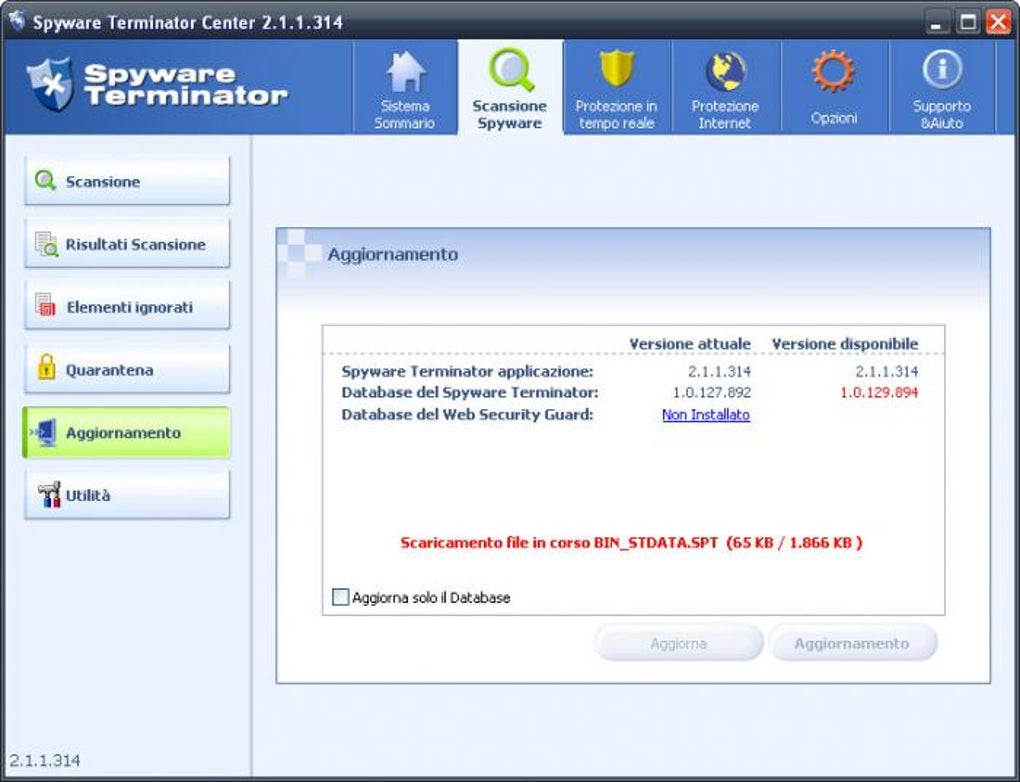The image size is (1020, 782).
Task: Click the Non Installato link
Action: pos(706,414)
